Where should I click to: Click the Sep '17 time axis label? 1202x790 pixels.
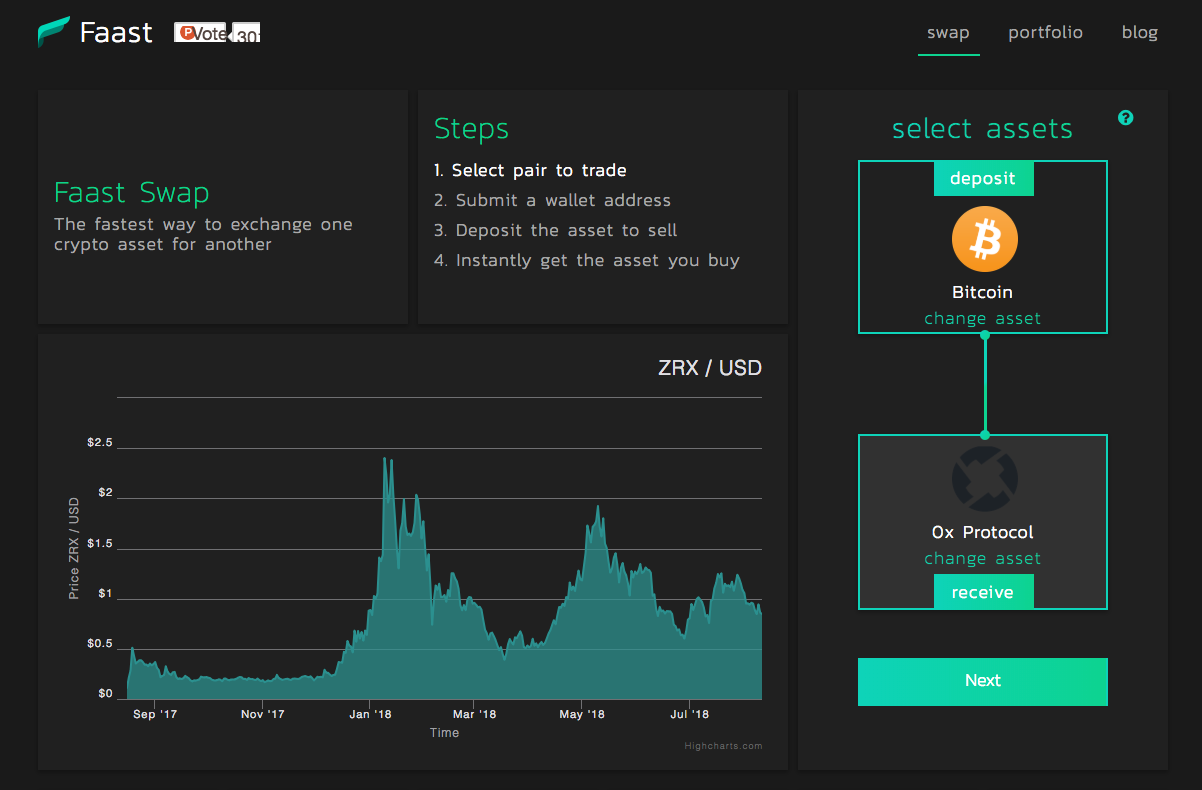click(155, 714)
